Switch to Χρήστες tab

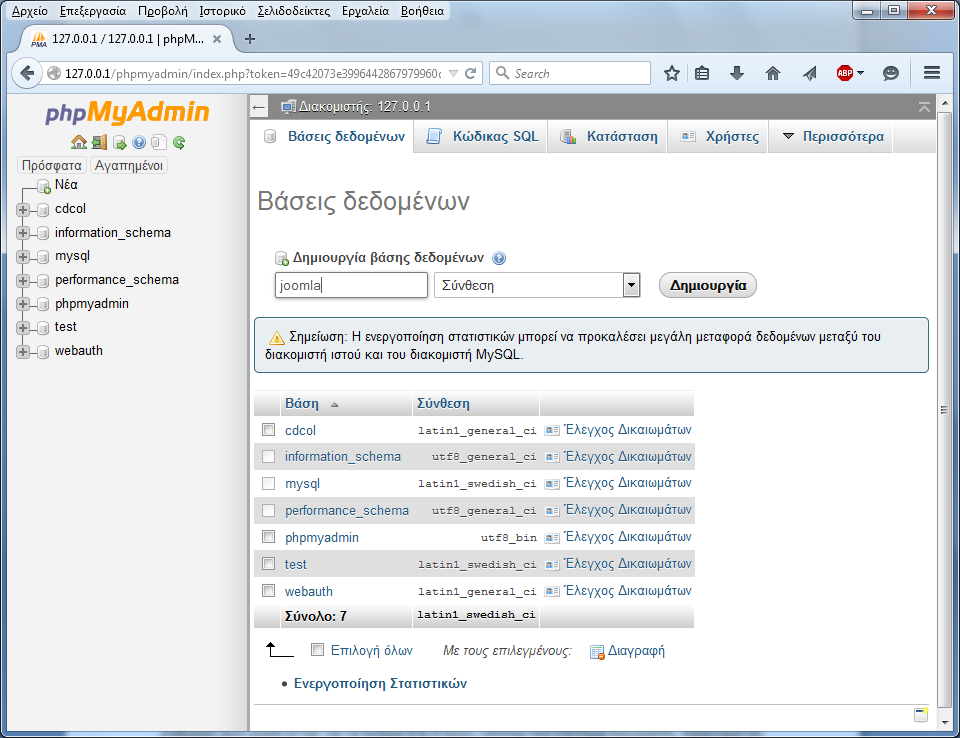(x=719, y=136)
